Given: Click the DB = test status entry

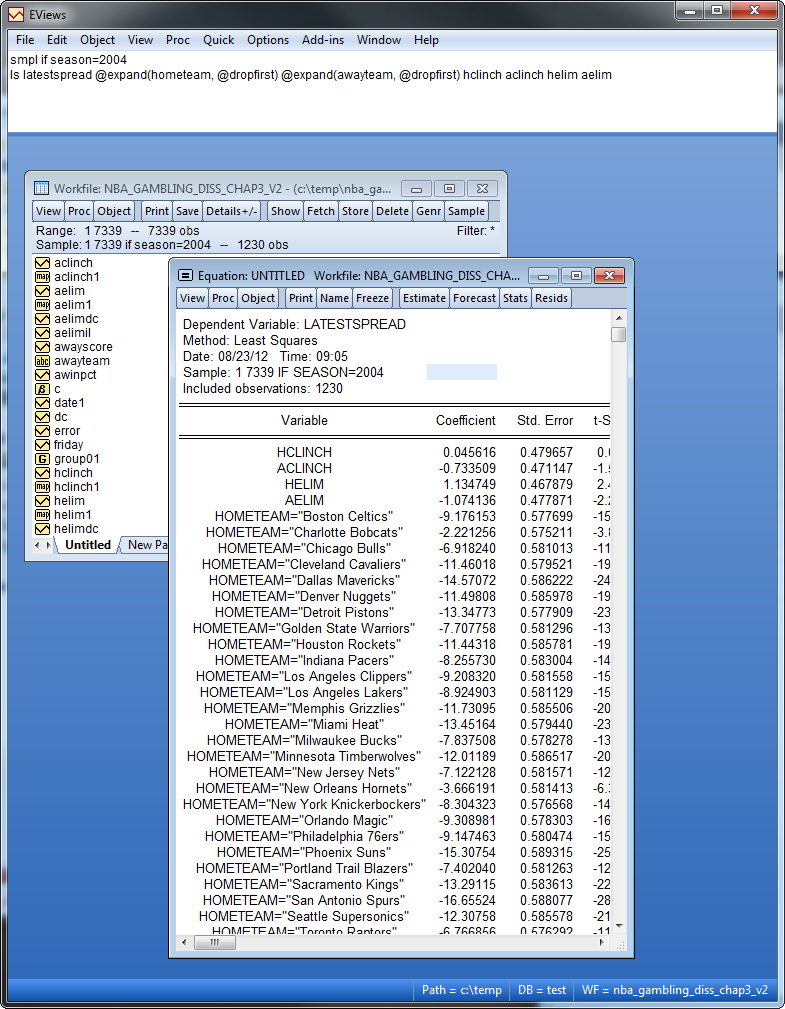Looking at the screenshot, I should [x=542, y=990].
